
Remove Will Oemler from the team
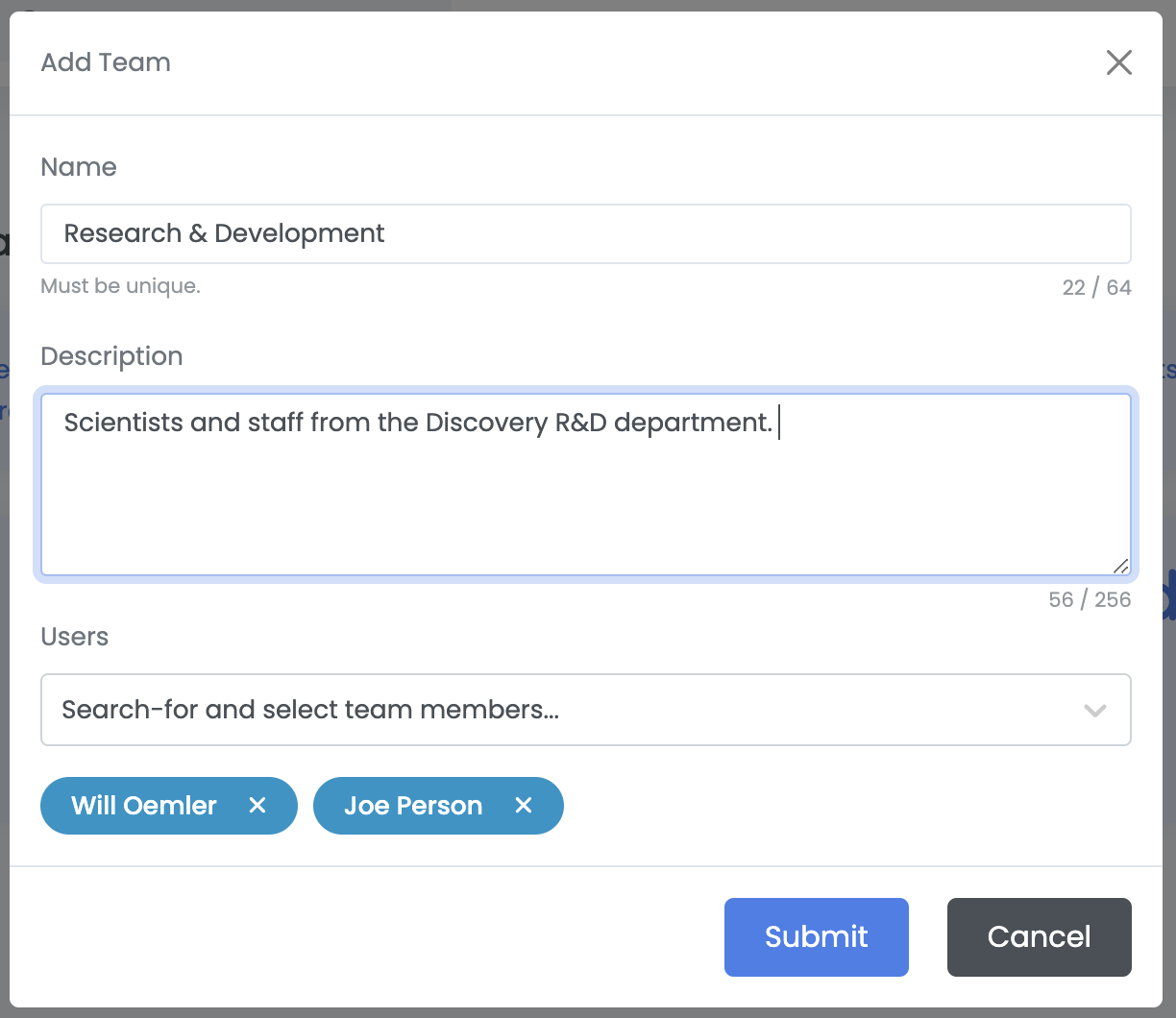257,806
